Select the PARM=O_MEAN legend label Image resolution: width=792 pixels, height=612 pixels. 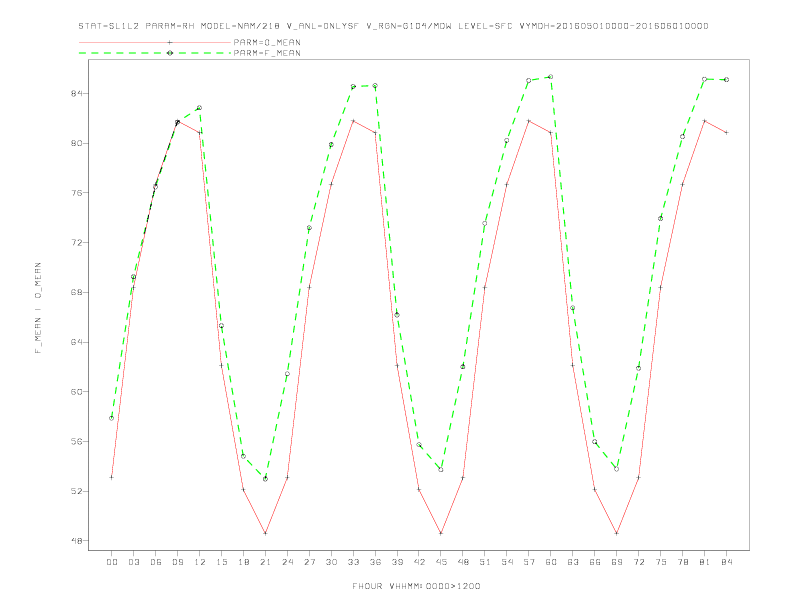pos(267,42)
